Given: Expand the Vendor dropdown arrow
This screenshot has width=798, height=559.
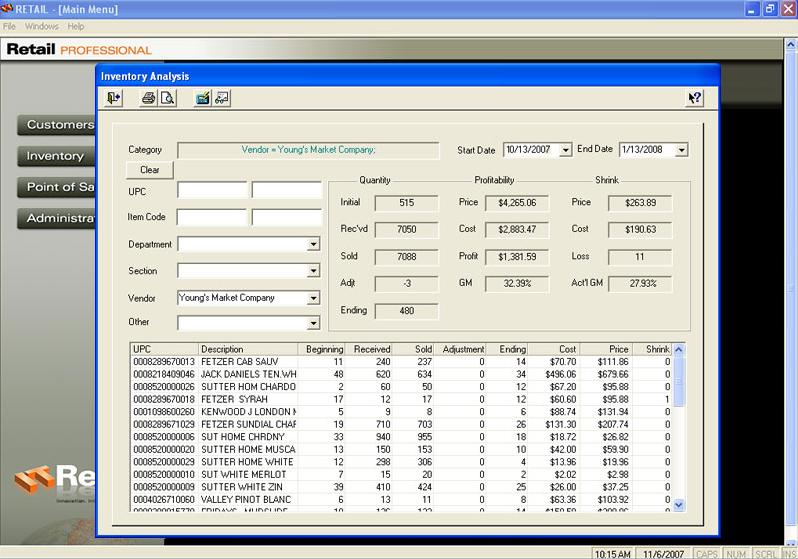Looking at the screenshot, I should click(x=314, y=298).
